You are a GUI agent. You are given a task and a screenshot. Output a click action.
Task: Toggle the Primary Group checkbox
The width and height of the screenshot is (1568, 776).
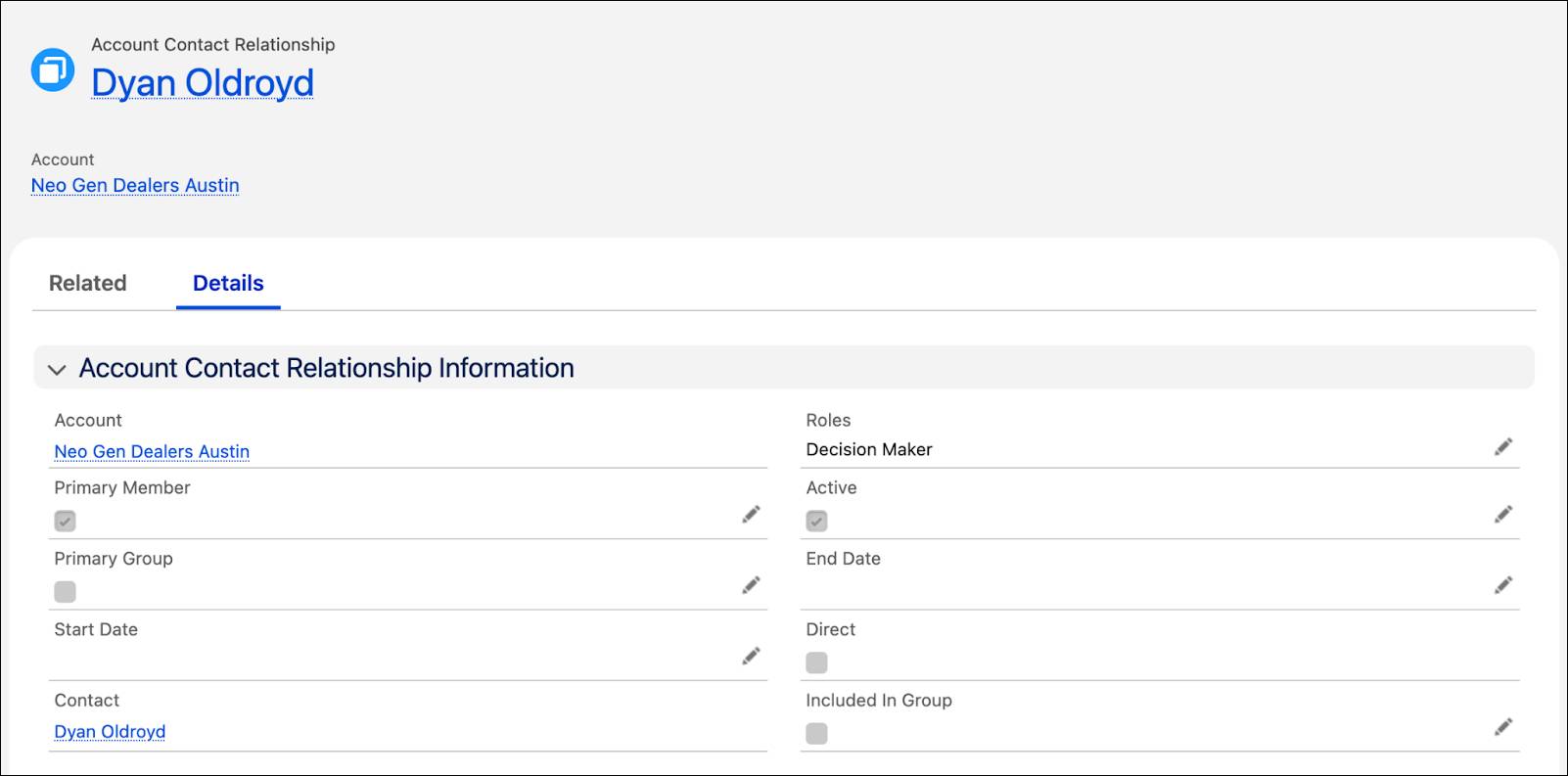pos(65,592)
